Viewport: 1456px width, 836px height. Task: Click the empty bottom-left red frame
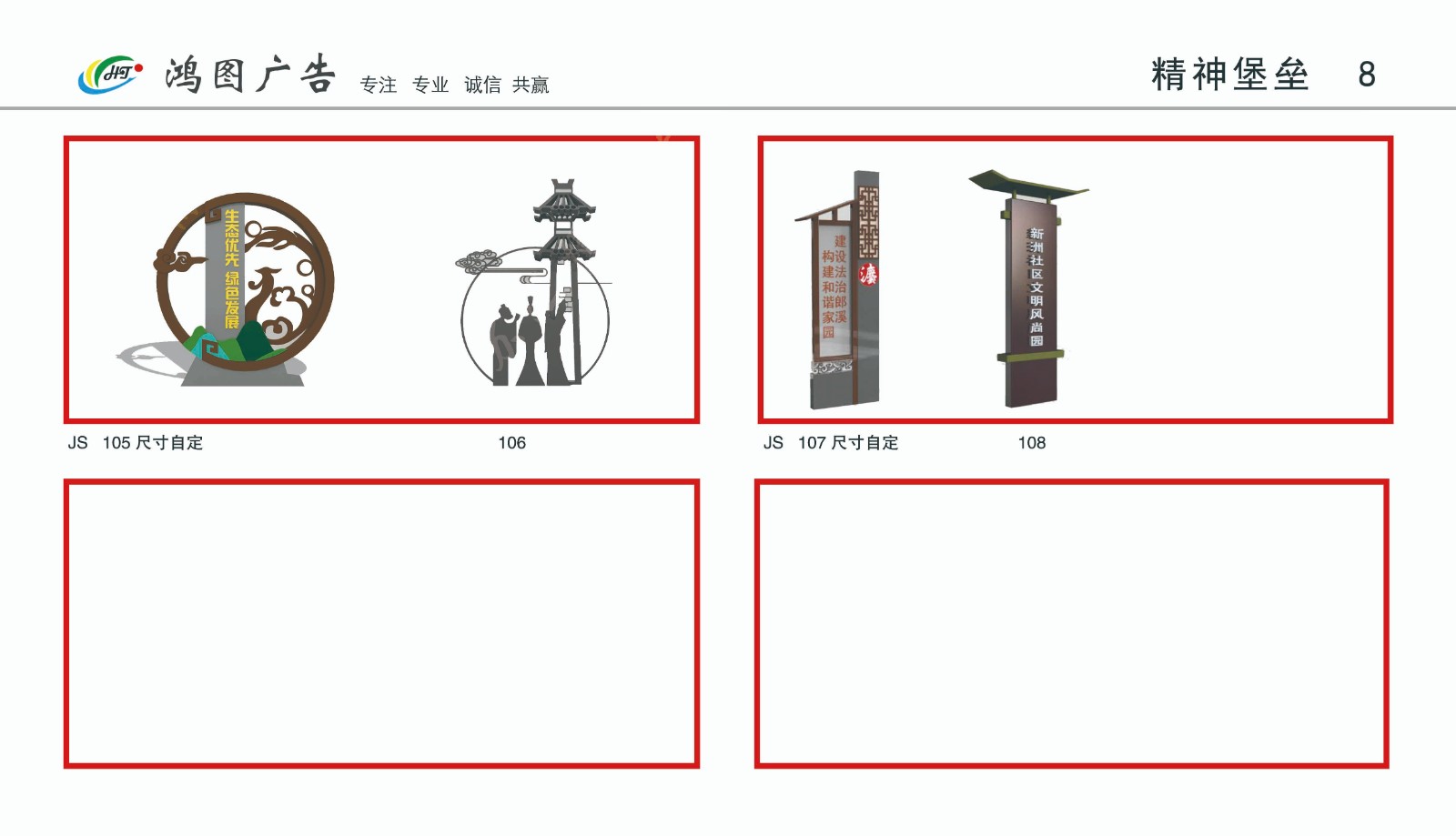pyautogui.click(x=381, y=624)
